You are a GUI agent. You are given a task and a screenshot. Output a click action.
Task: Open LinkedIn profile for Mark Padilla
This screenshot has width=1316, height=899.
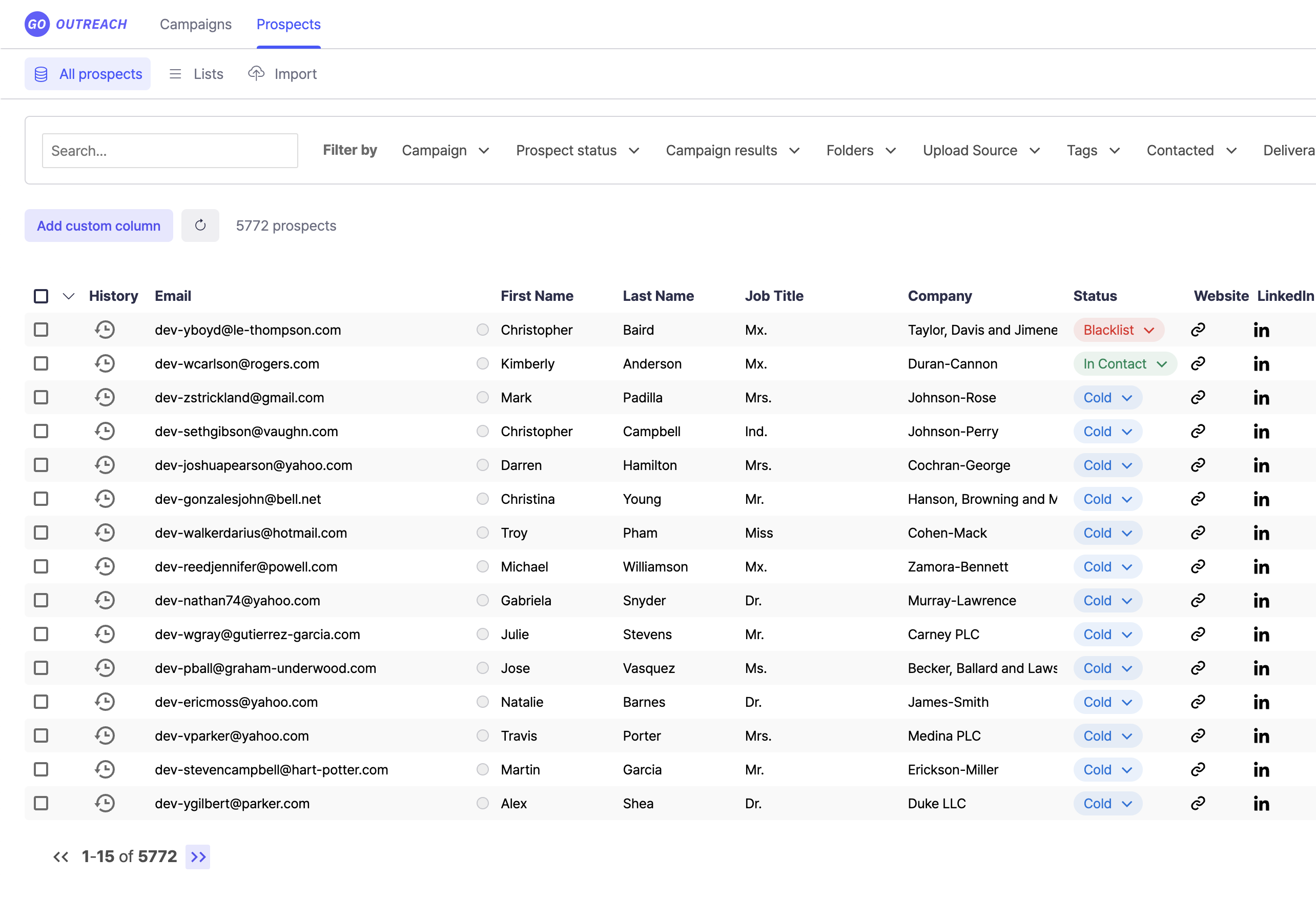[x=1262, y=397]
